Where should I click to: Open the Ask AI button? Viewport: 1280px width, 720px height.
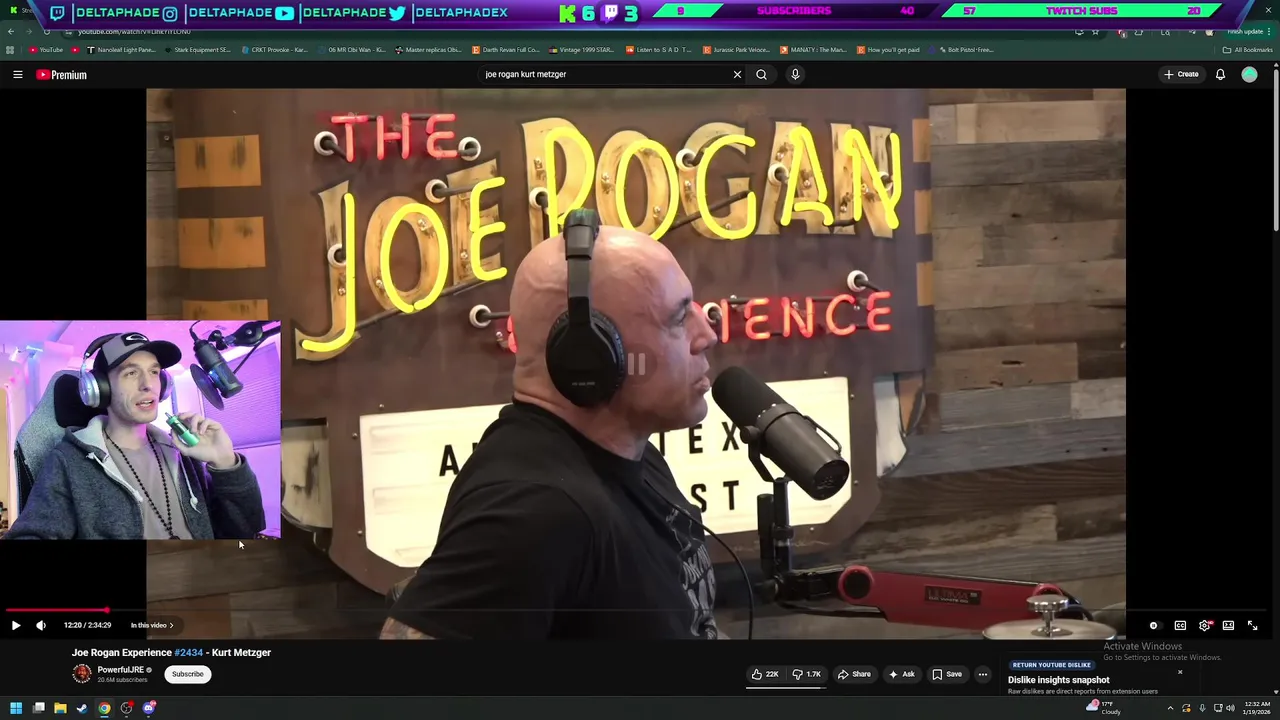(x=901, y=674)
